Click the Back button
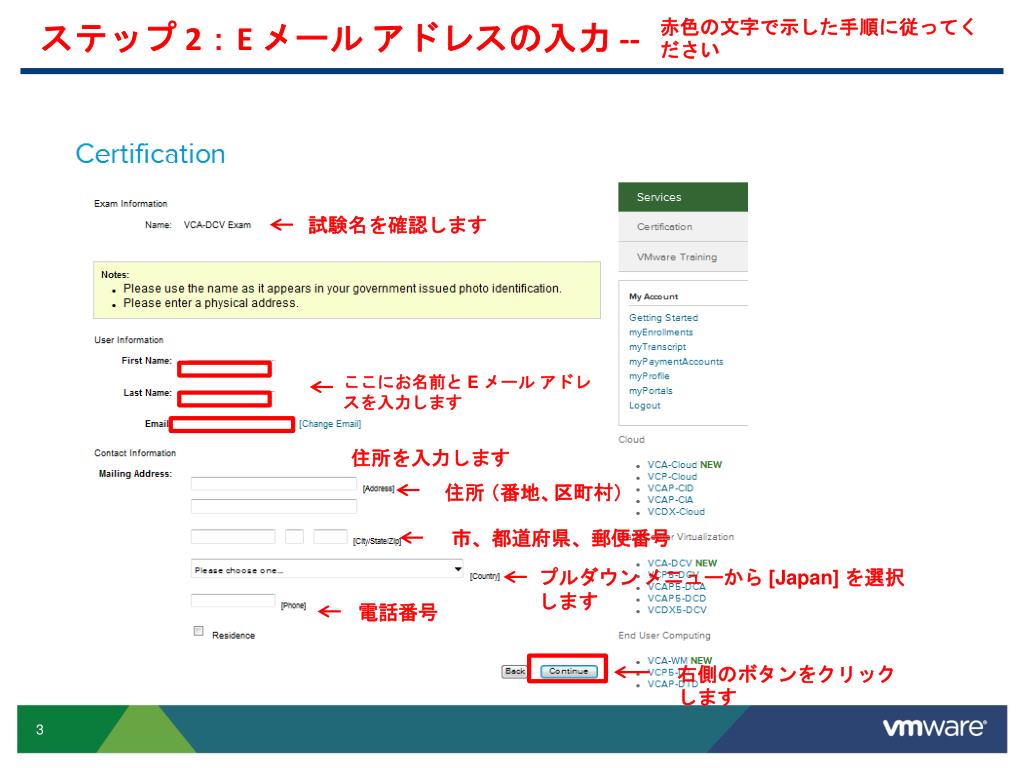This screenshot has height=768, width=1024. click(515, 671)
